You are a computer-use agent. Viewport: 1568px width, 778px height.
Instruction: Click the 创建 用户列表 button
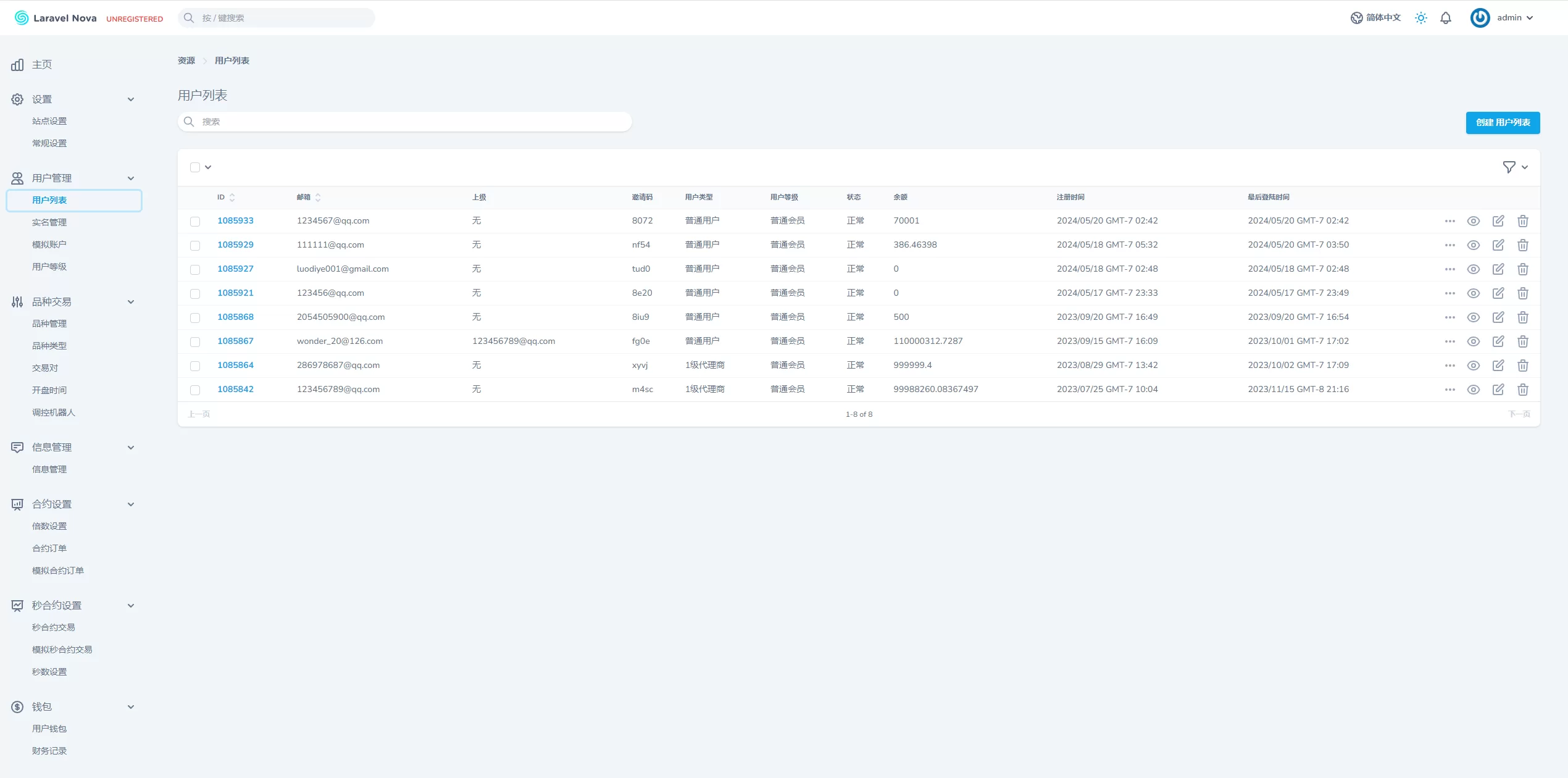1503,122
